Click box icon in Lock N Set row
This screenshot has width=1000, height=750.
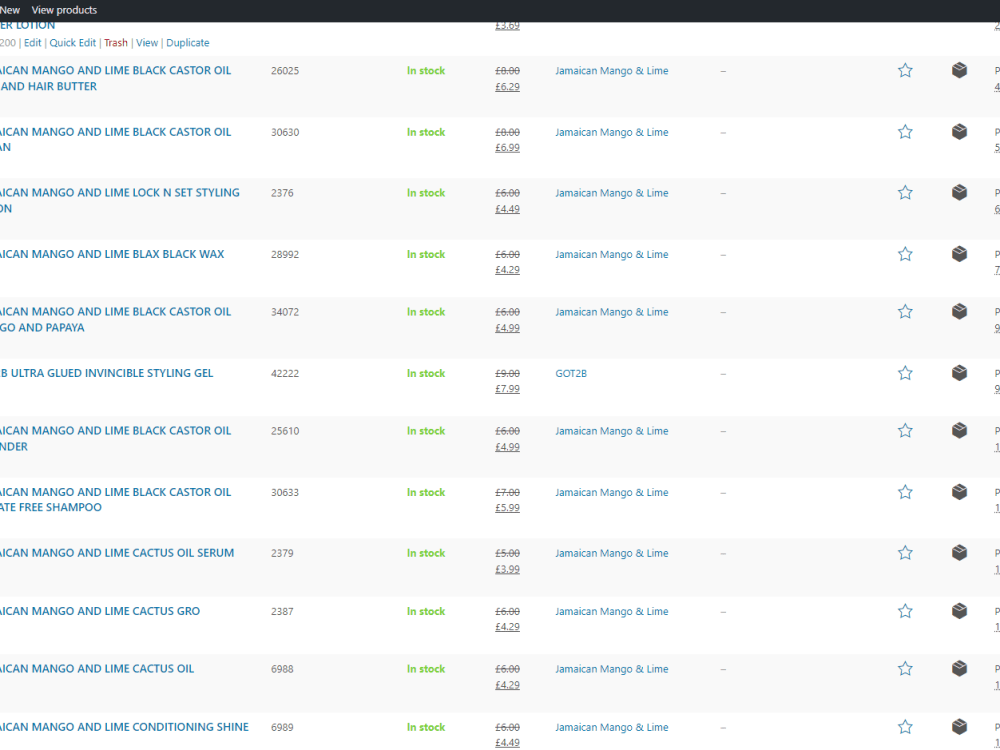pos(959,192)
